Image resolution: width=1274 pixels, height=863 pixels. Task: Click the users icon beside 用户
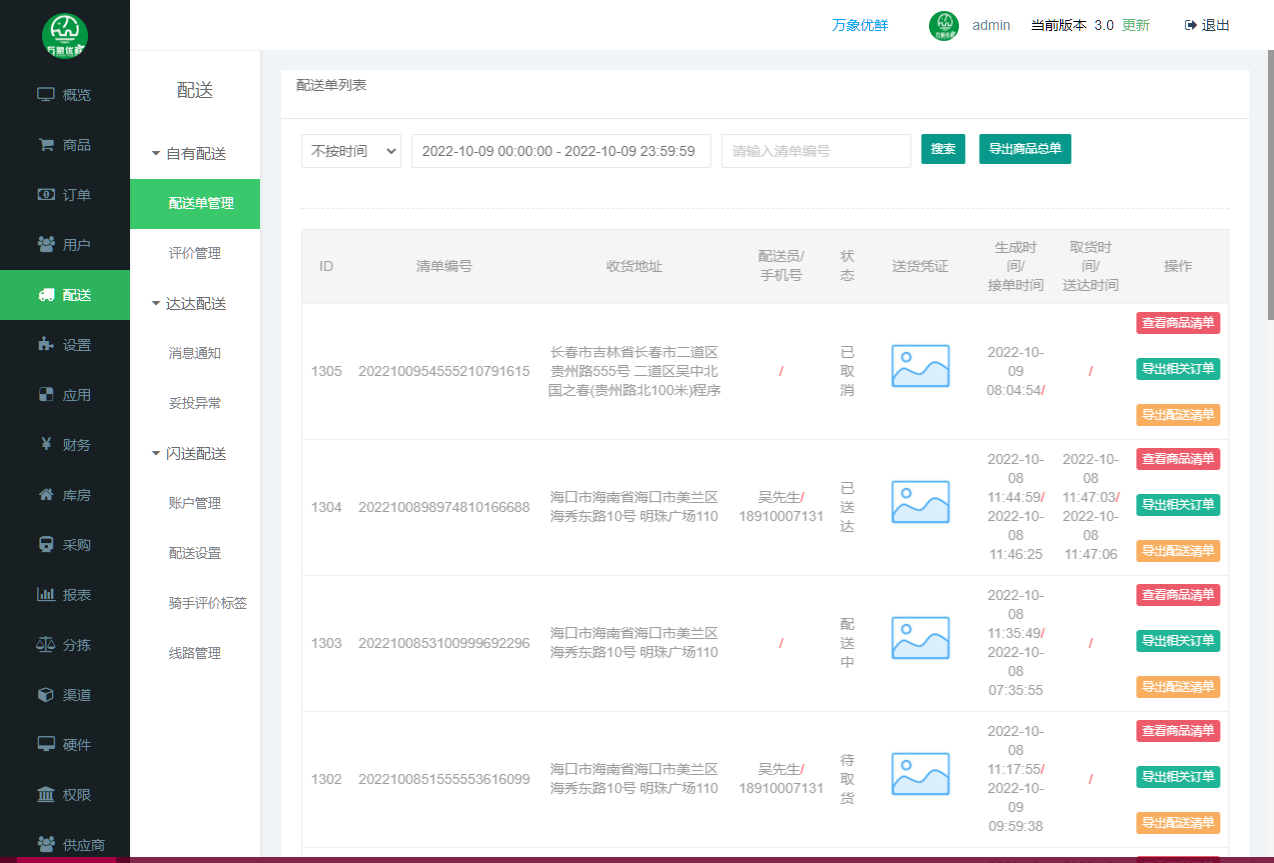[46, 245]
